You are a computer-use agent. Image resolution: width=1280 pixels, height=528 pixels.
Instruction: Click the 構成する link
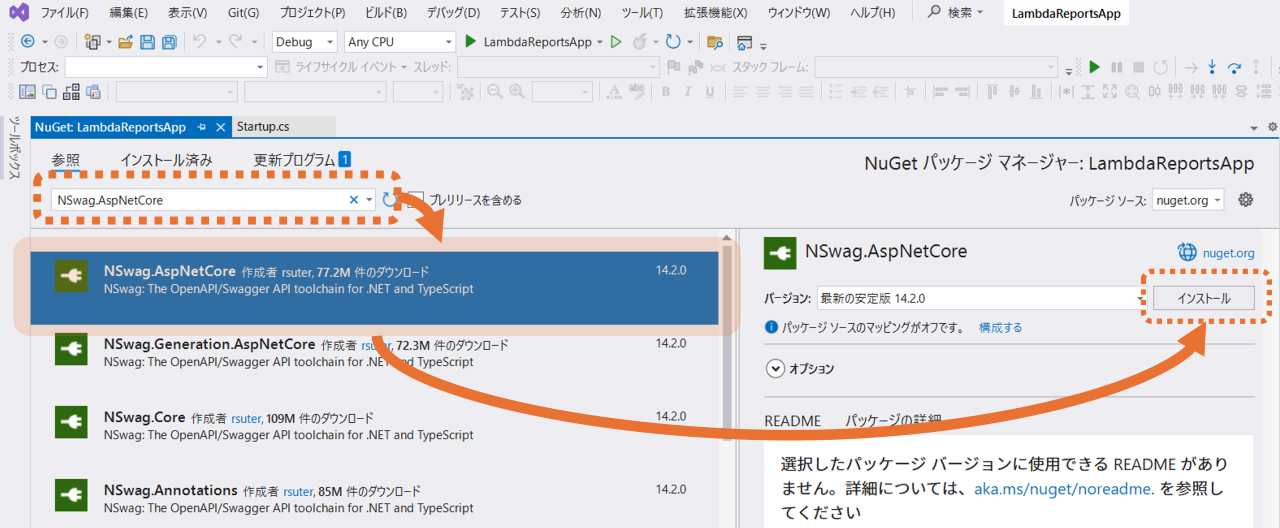click(1000, 327)
